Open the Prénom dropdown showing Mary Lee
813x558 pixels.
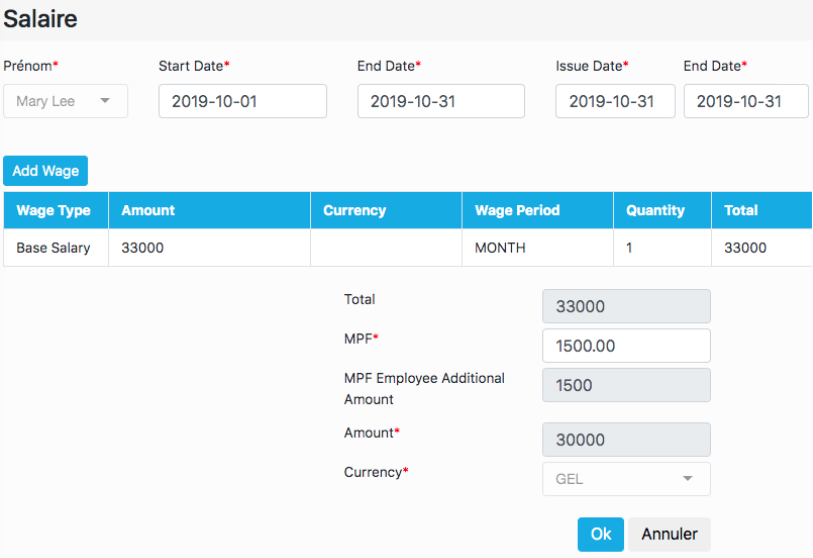point(65,101)
